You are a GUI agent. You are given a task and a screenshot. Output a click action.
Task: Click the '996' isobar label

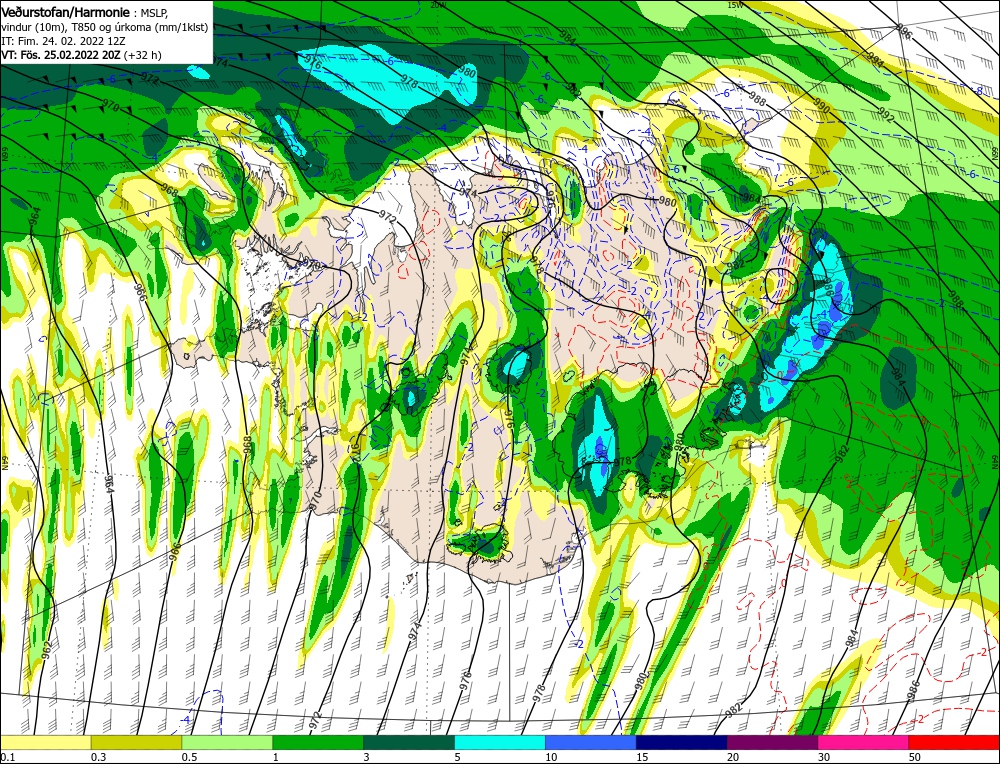point(904,30)
